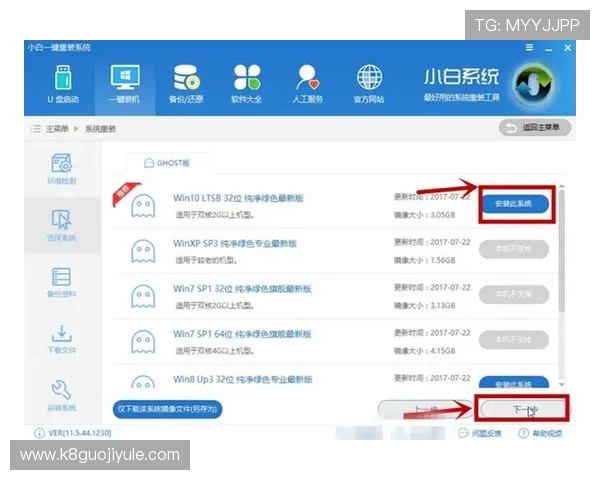Click the 镜像大小：4.15GB text
This screenshot has width=600, height=480.
[x=425, y=351]
